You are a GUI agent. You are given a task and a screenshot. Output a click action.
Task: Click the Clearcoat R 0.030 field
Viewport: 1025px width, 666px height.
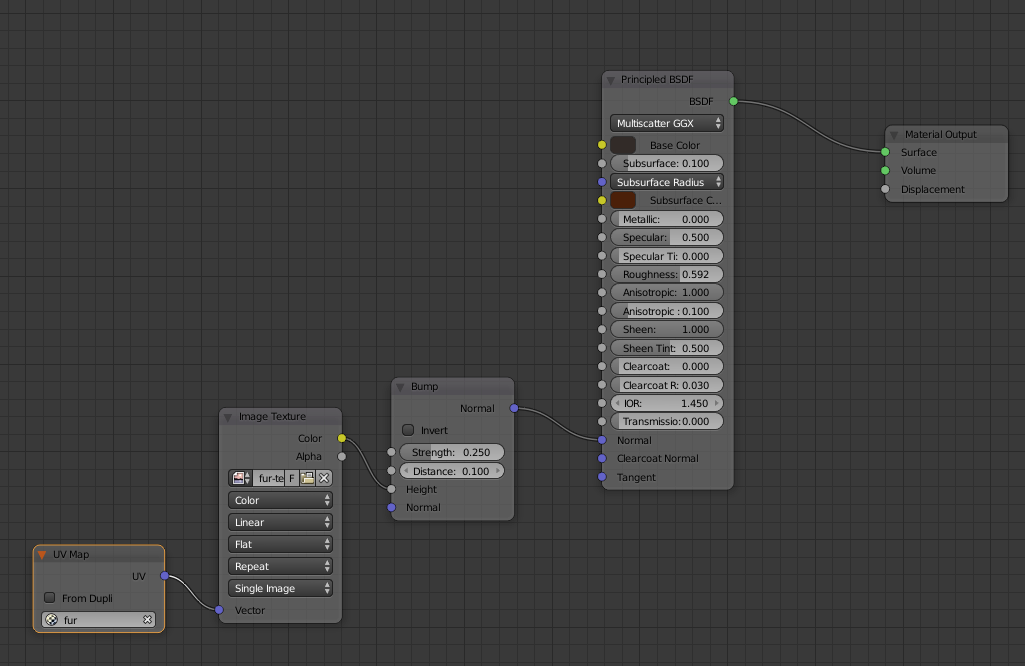[x=667, y=385]
